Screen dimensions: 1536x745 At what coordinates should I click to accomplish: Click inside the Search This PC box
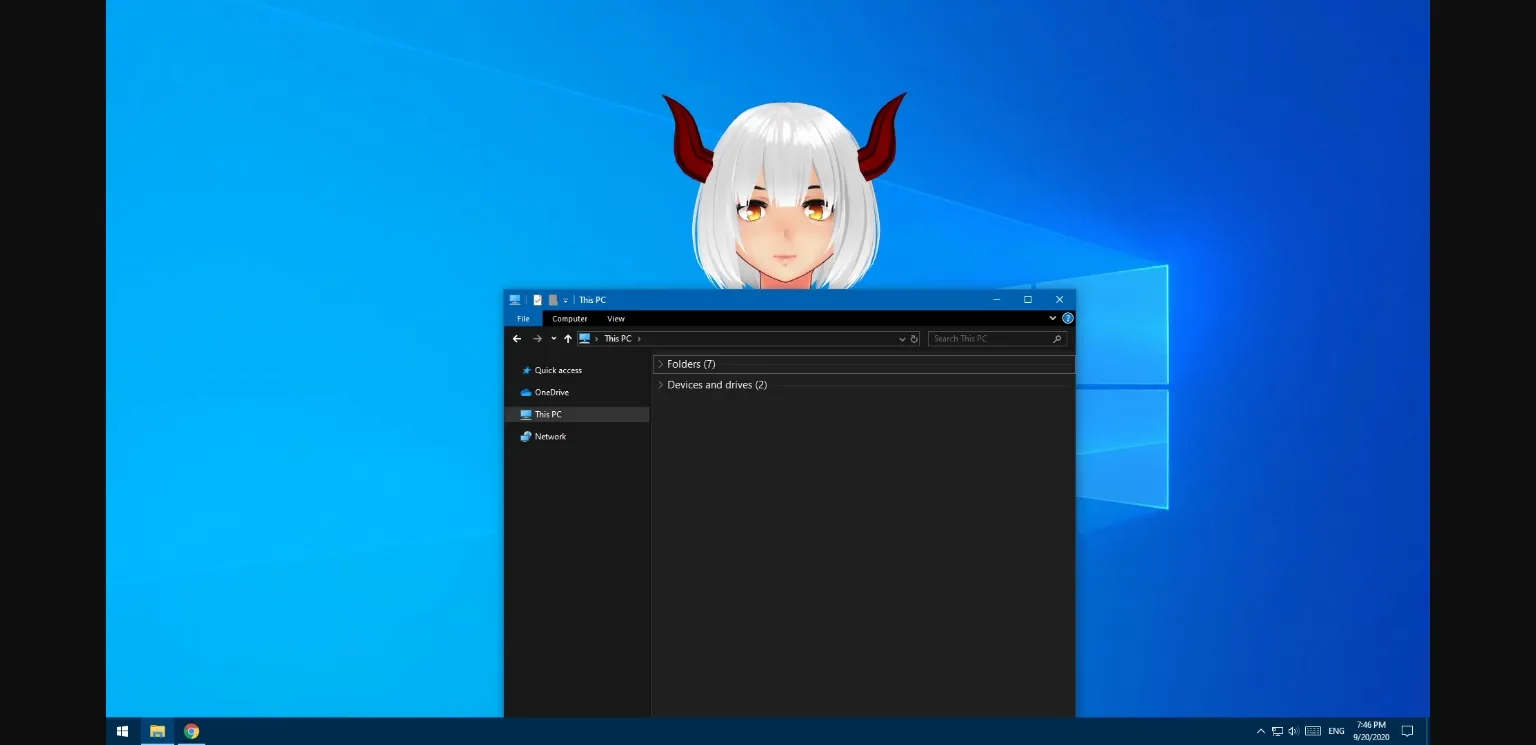click(x=992, y=338)
